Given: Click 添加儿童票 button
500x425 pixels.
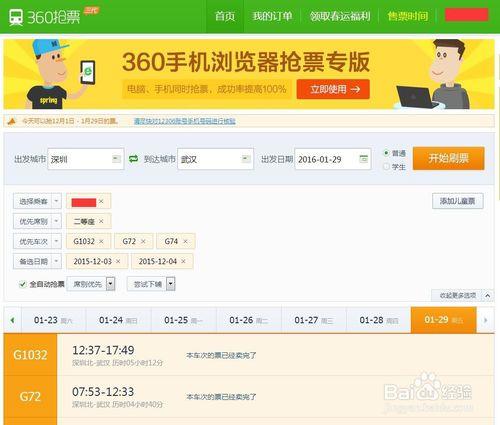Looking at the screenshot, I should (458, 201).
